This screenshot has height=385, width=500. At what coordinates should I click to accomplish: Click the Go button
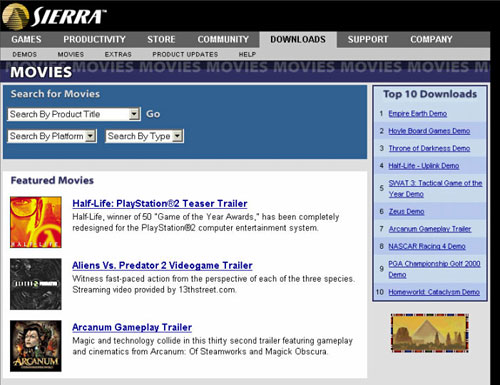(x=153, y=114)
